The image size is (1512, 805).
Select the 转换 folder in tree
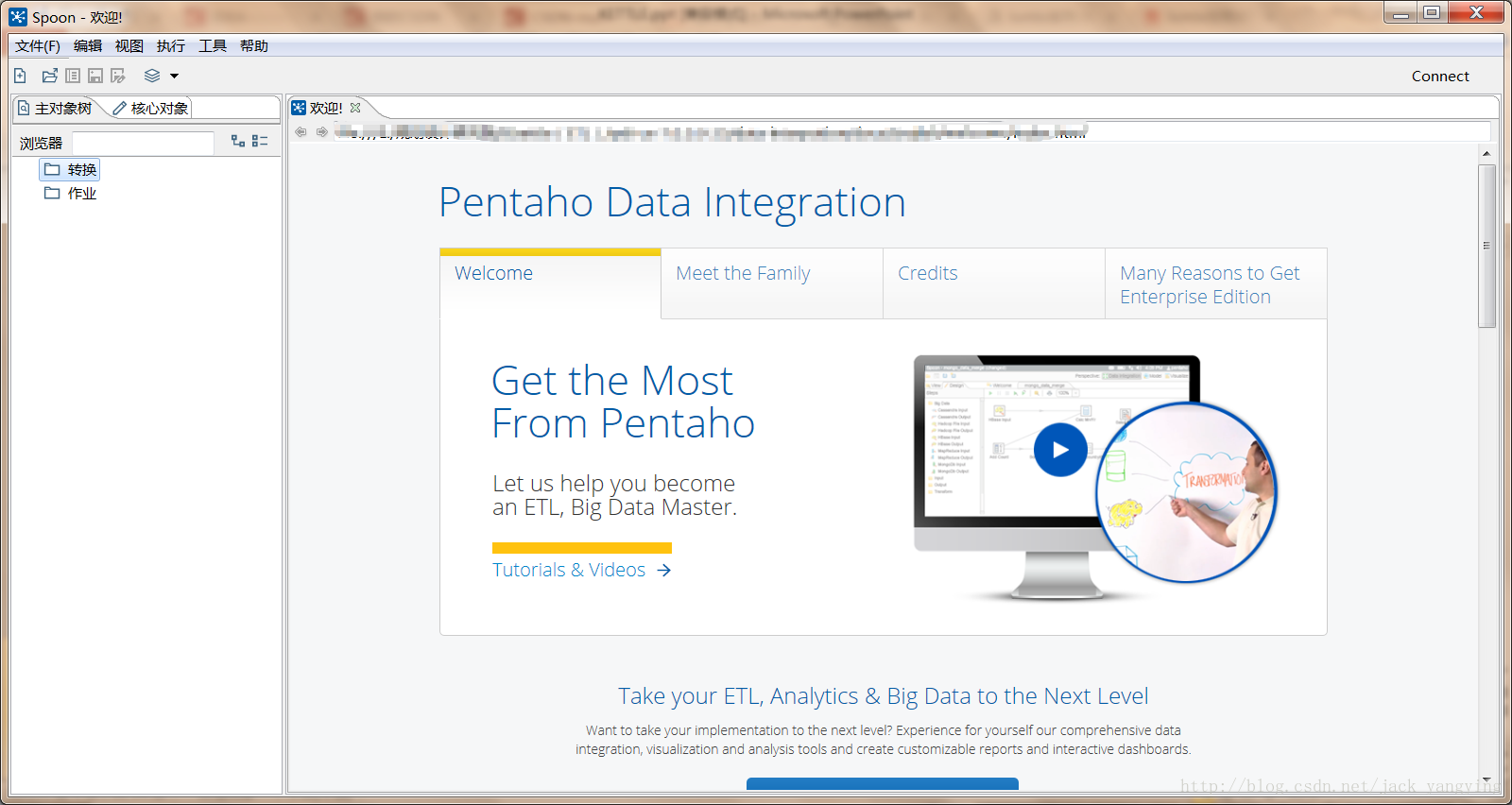coord(71,170)
